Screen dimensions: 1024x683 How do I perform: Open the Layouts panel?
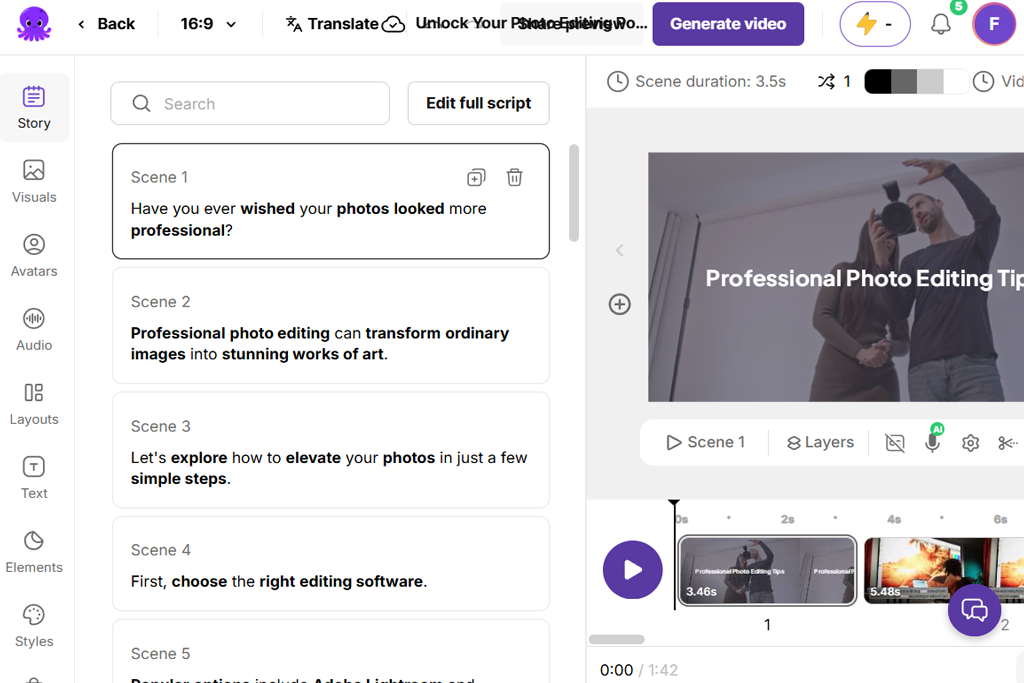(34, 404)
